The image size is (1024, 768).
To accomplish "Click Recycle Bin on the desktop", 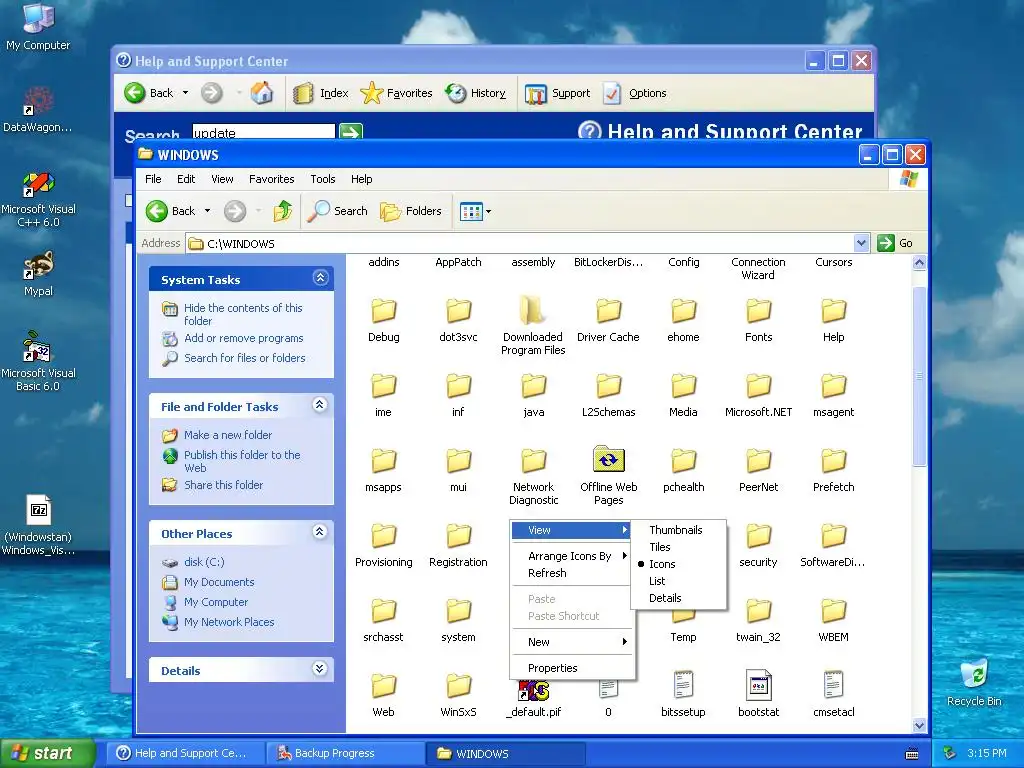I will (x=974, y=683).
